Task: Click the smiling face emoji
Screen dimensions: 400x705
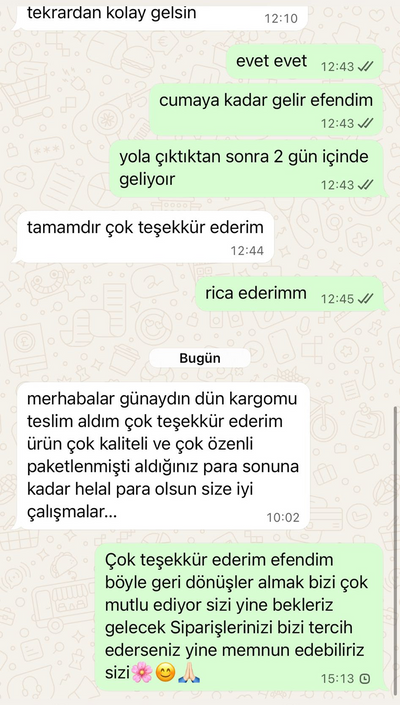Action: 165,674
